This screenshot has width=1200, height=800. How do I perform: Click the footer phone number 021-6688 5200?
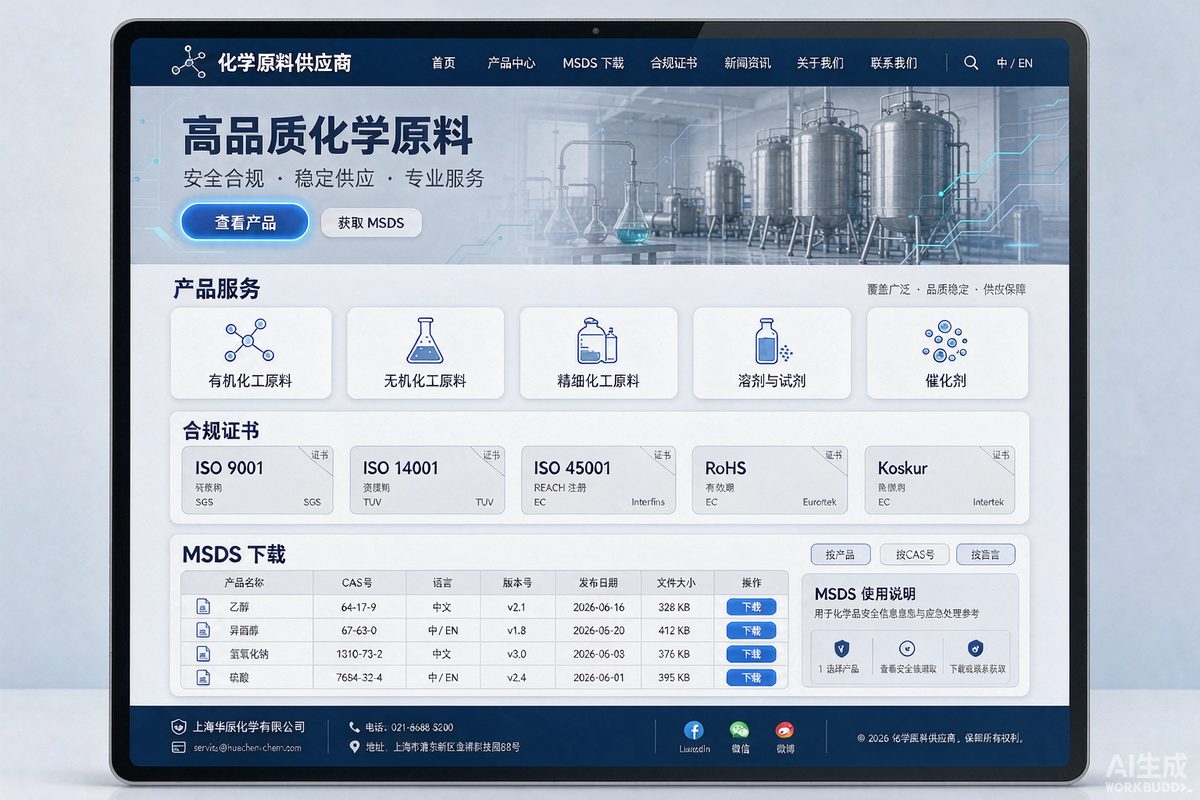(423, 727)
